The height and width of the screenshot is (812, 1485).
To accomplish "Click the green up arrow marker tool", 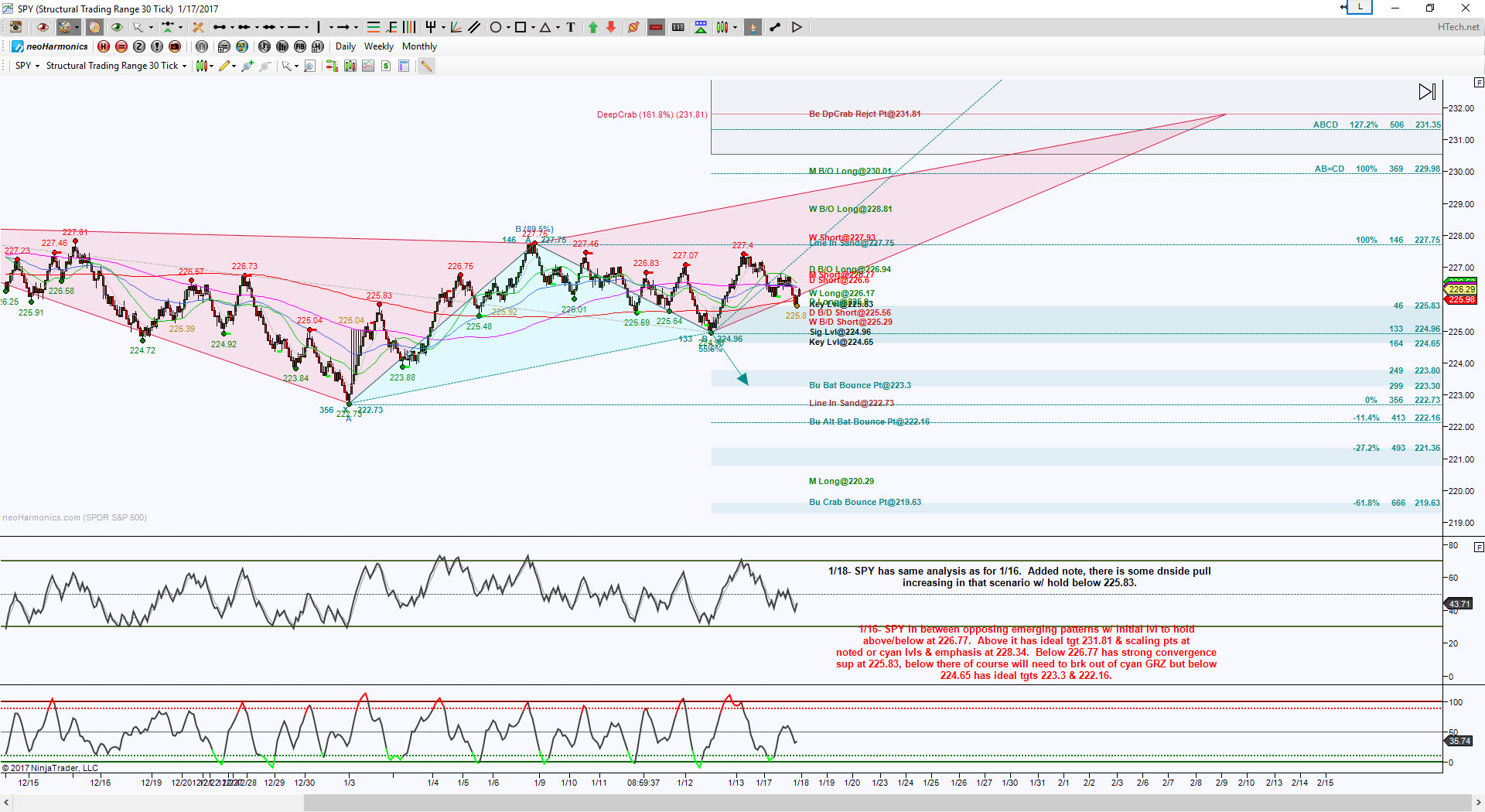I will 593,27.
